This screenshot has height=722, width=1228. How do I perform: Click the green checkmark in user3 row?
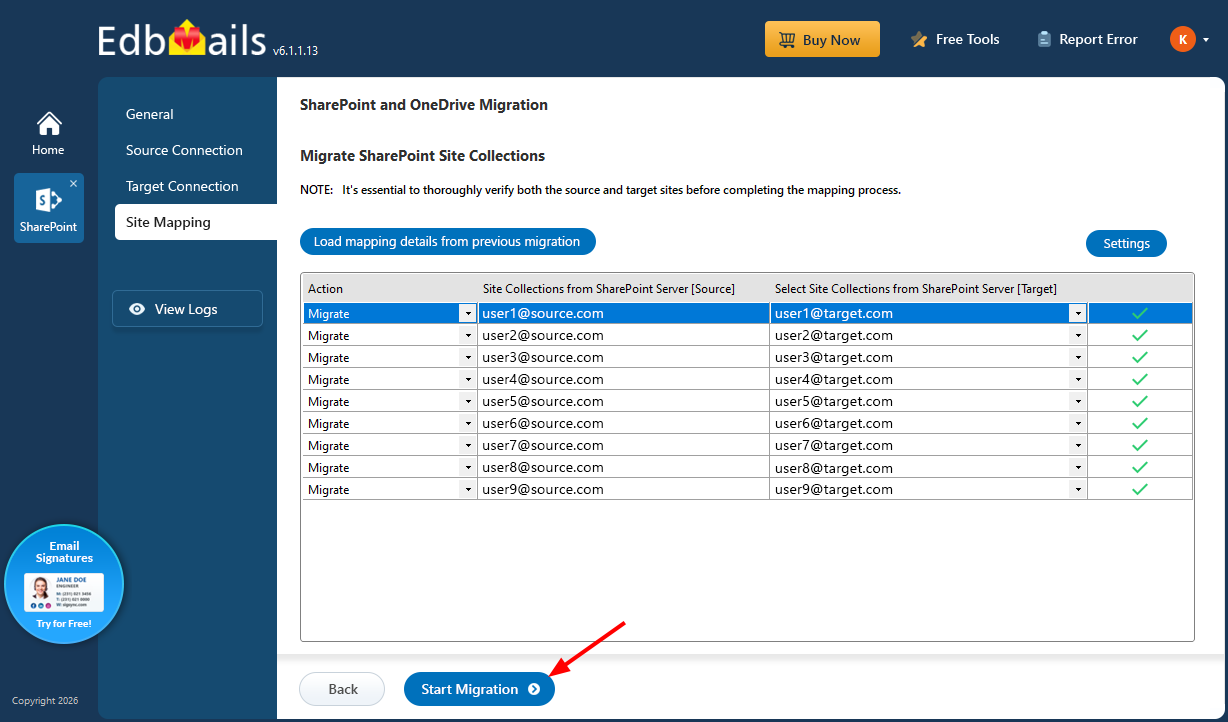pos(1139,357)
